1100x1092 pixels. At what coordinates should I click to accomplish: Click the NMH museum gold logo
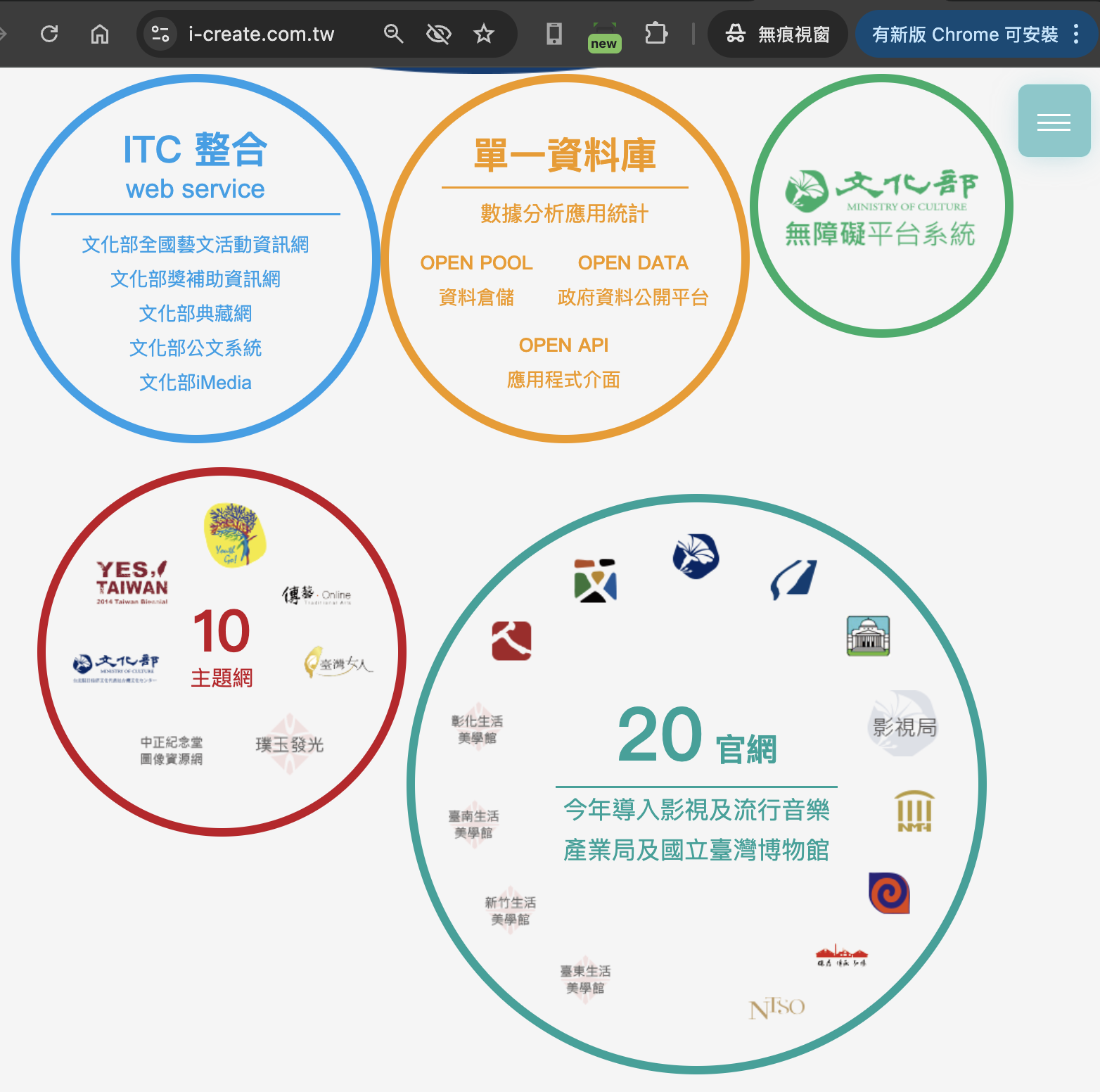point(914,811)
